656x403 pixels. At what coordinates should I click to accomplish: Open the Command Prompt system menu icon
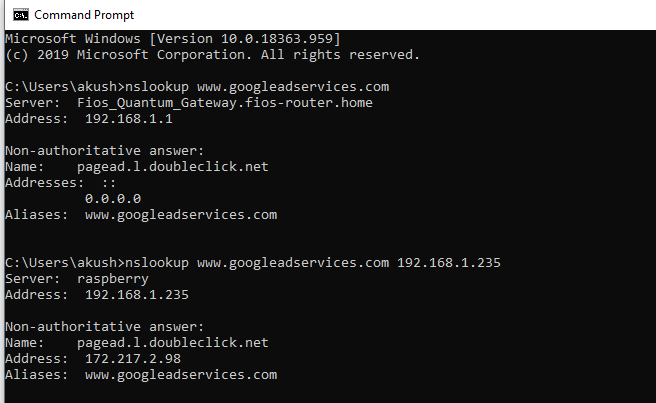click(x=15, y=15)
